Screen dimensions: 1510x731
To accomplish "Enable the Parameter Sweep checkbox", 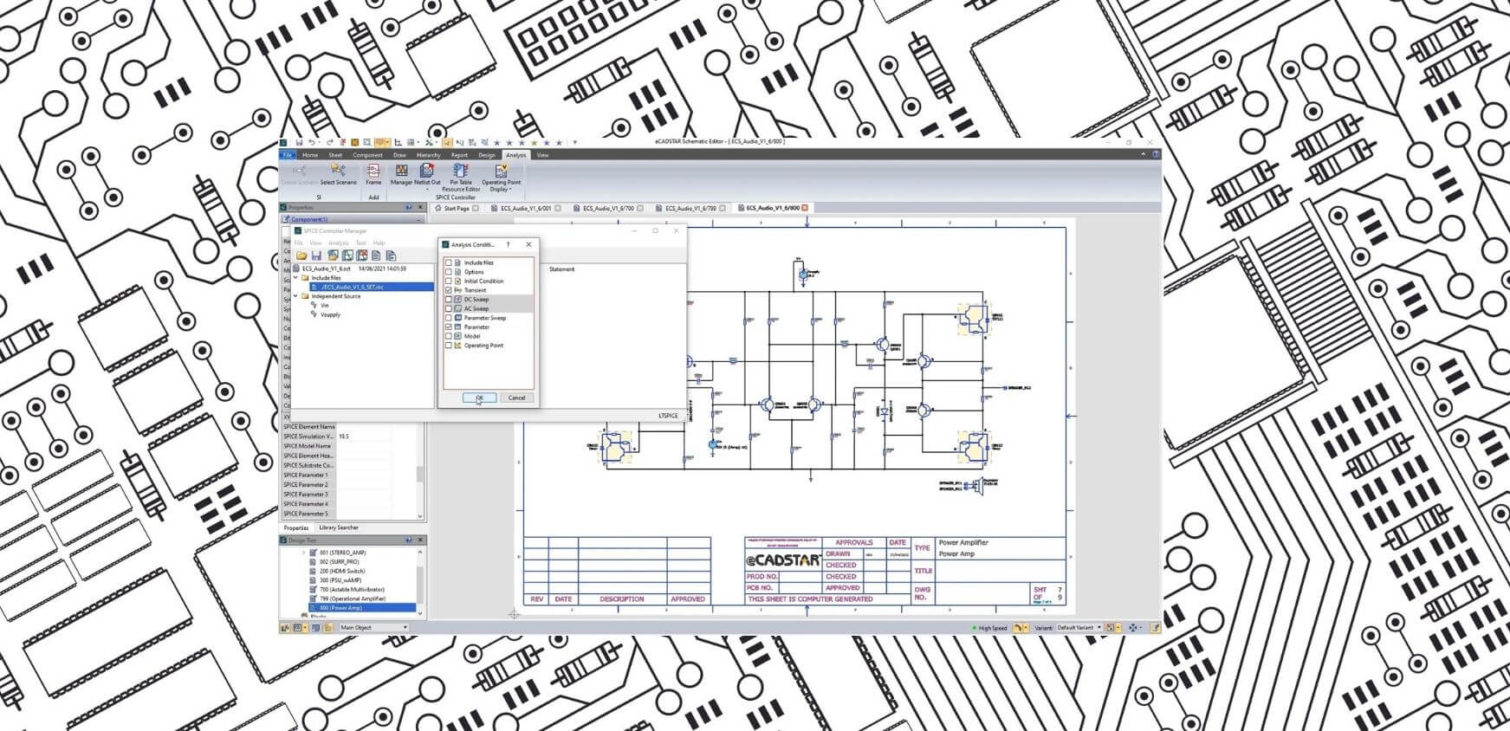I will pyautogui.click(x=448, y=318).
